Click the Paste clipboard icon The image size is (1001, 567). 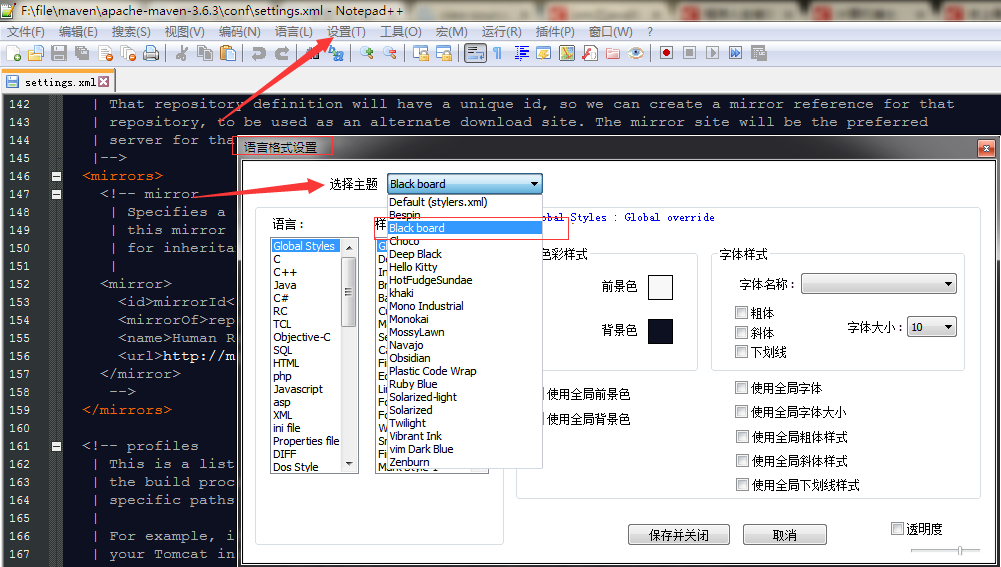pyautogui.click(x=228, y=54)
